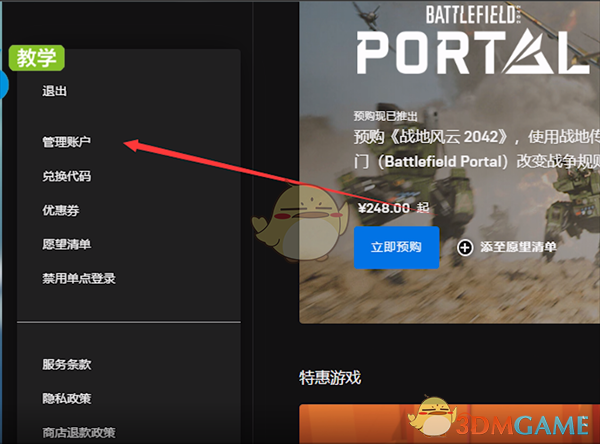Open the 优惠券 menu entry
Screen dimensions: 600x444
pos(60,210)
